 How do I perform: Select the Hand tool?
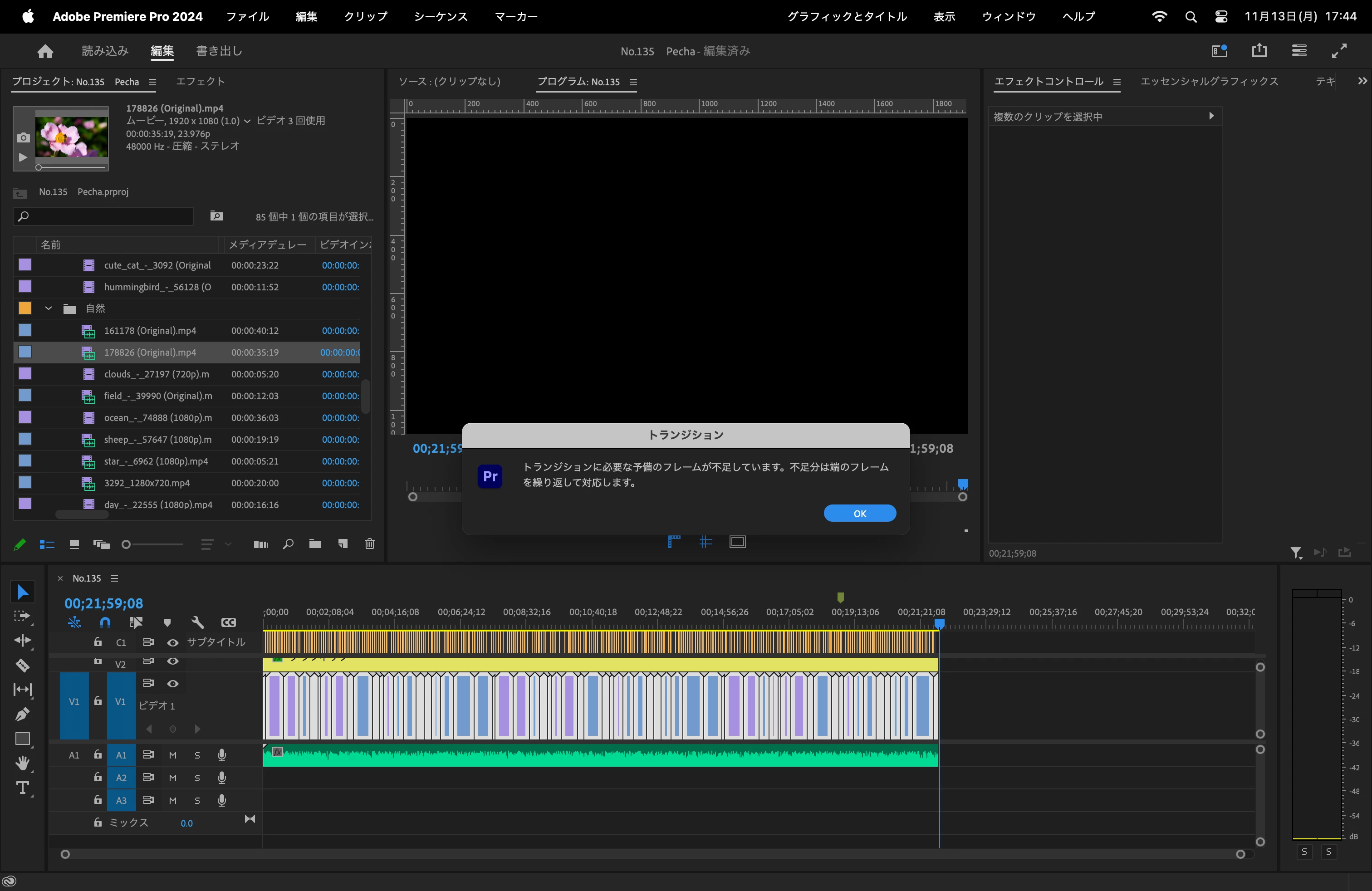pos(23,763)
